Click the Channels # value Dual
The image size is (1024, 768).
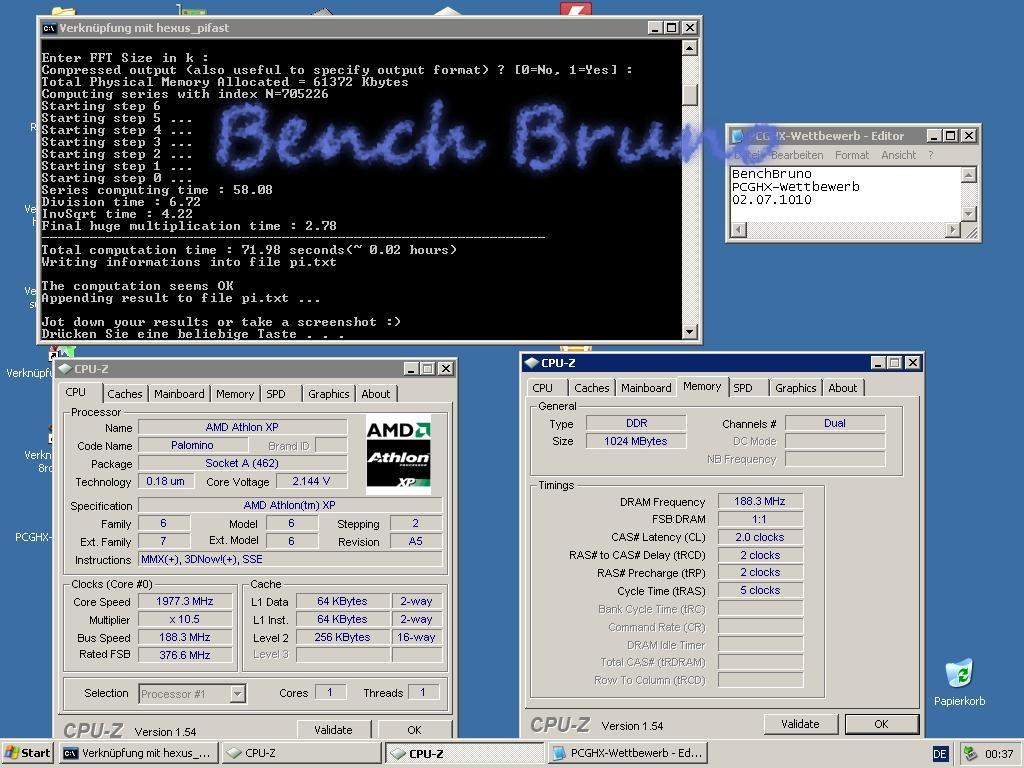pos(835,423)
